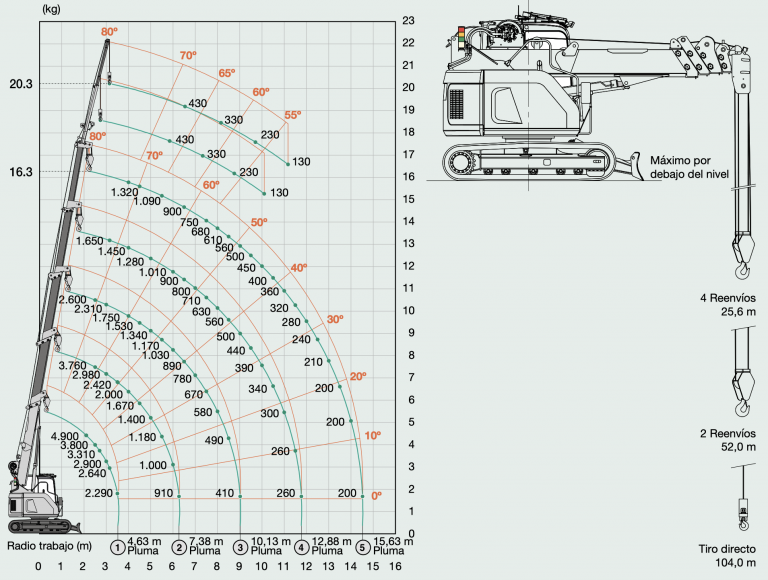The image size is (768, 580).
Task: Click the 15,63 m Pluma label
Action: point(393,546)
